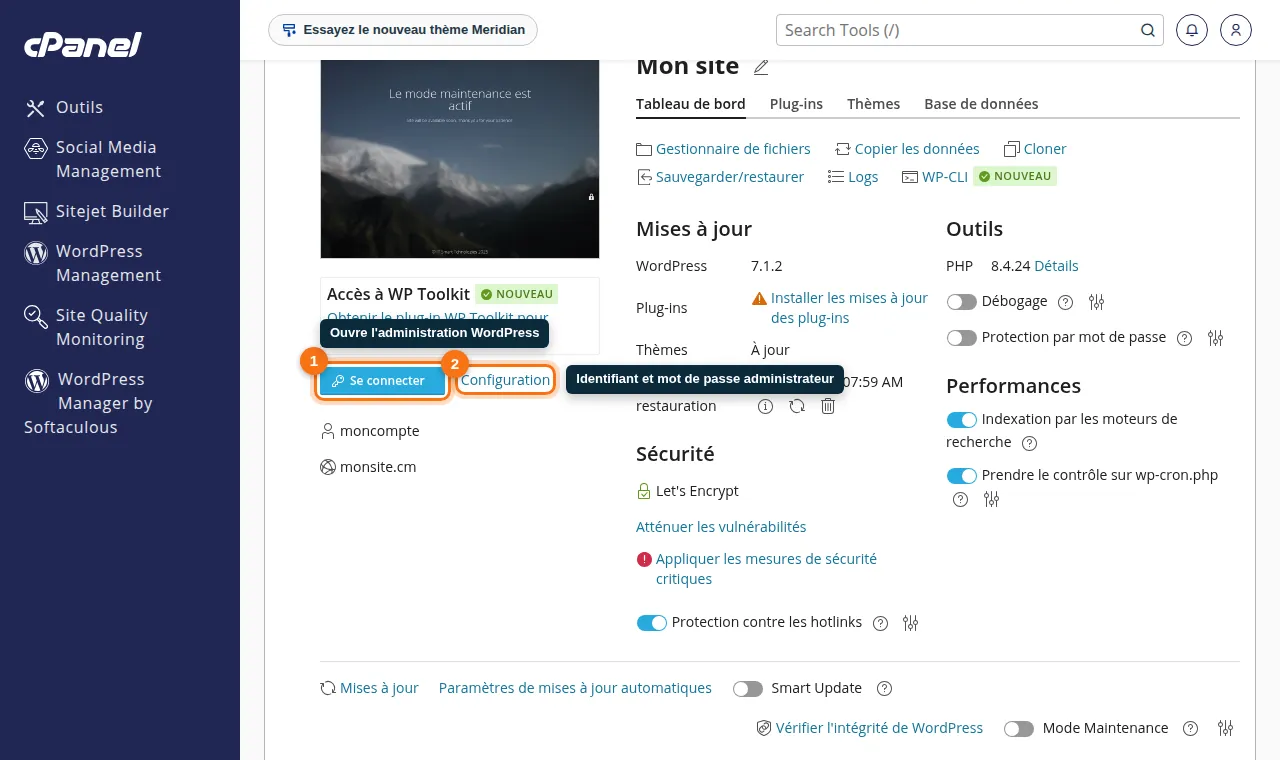This screenshot has width=1280, height=760.
Task: Click Installer les mises à jour des plug-ins
Action: click(849, 308)
